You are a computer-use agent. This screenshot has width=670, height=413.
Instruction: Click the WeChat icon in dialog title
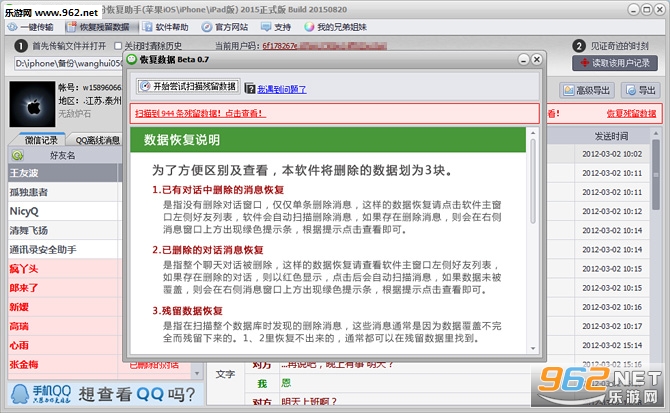pyautogui.click(x=132, y=59)
